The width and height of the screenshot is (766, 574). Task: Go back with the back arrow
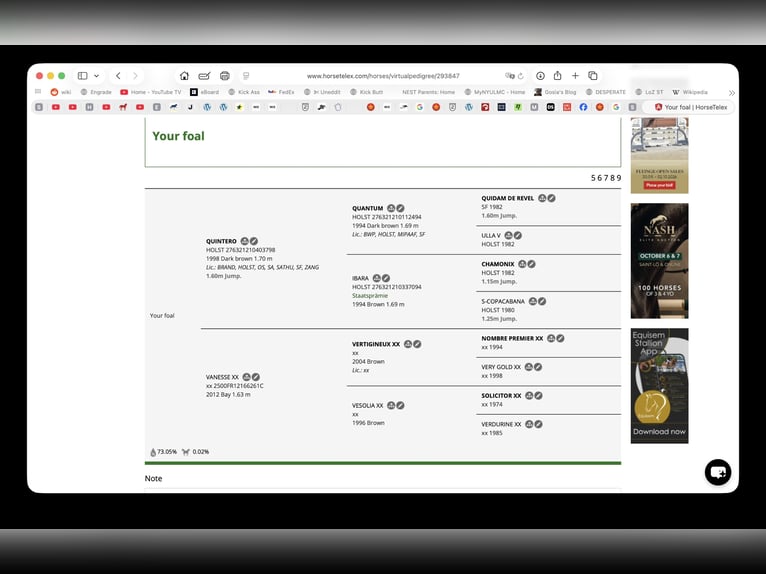(x=118, y=76)
